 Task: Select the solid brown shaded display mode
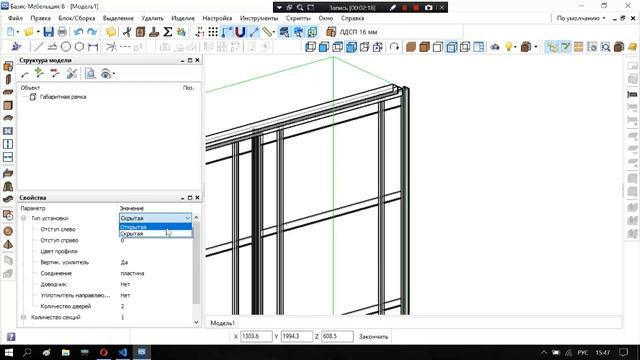[411, 47]
